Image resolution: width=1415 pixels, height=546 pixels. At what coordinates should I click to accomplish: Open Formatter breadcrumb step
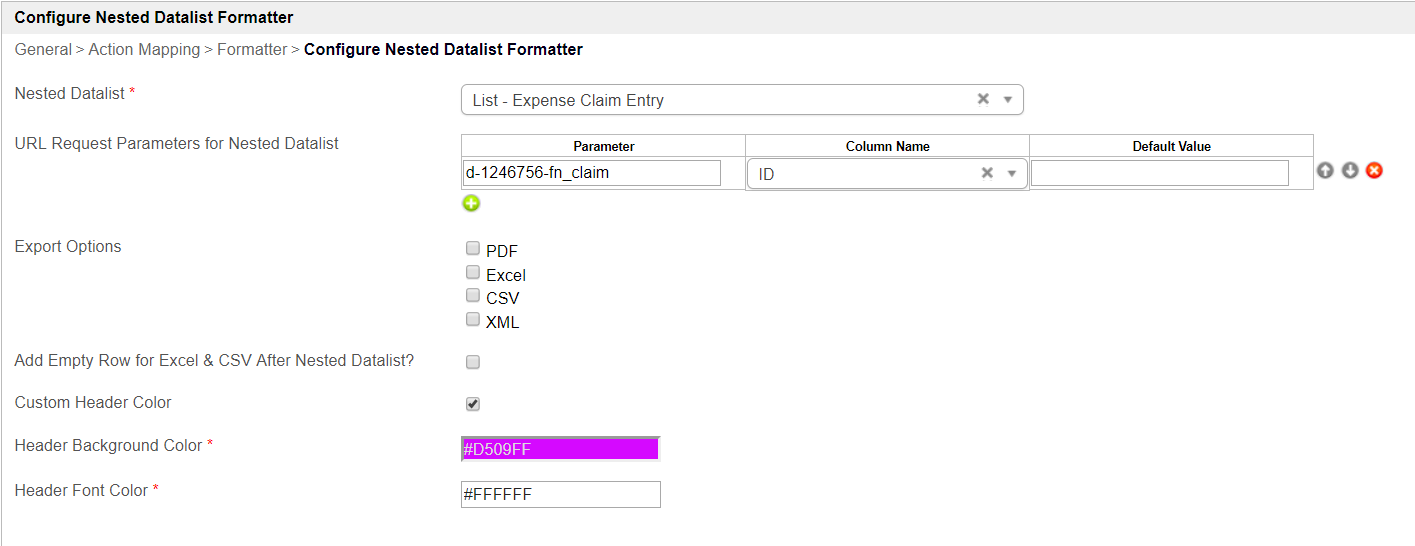tap(252, 49)
